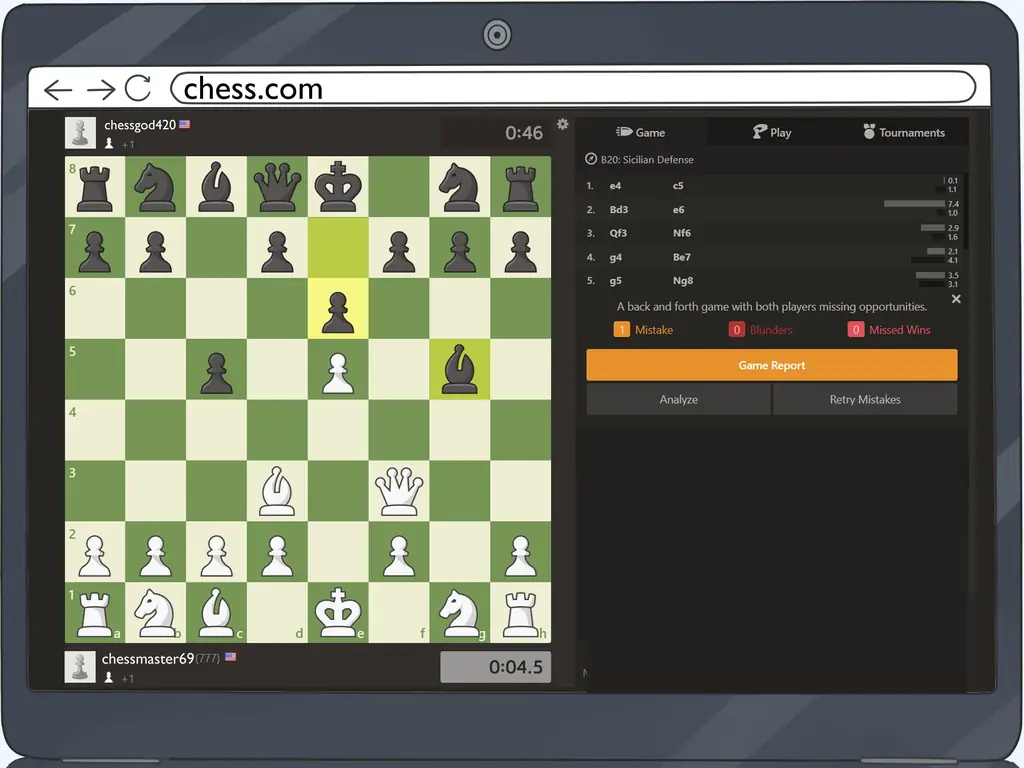Click the Missed Wins count badge
Image resolution: width=1024 pixels, height=768 pixels.
856,330
